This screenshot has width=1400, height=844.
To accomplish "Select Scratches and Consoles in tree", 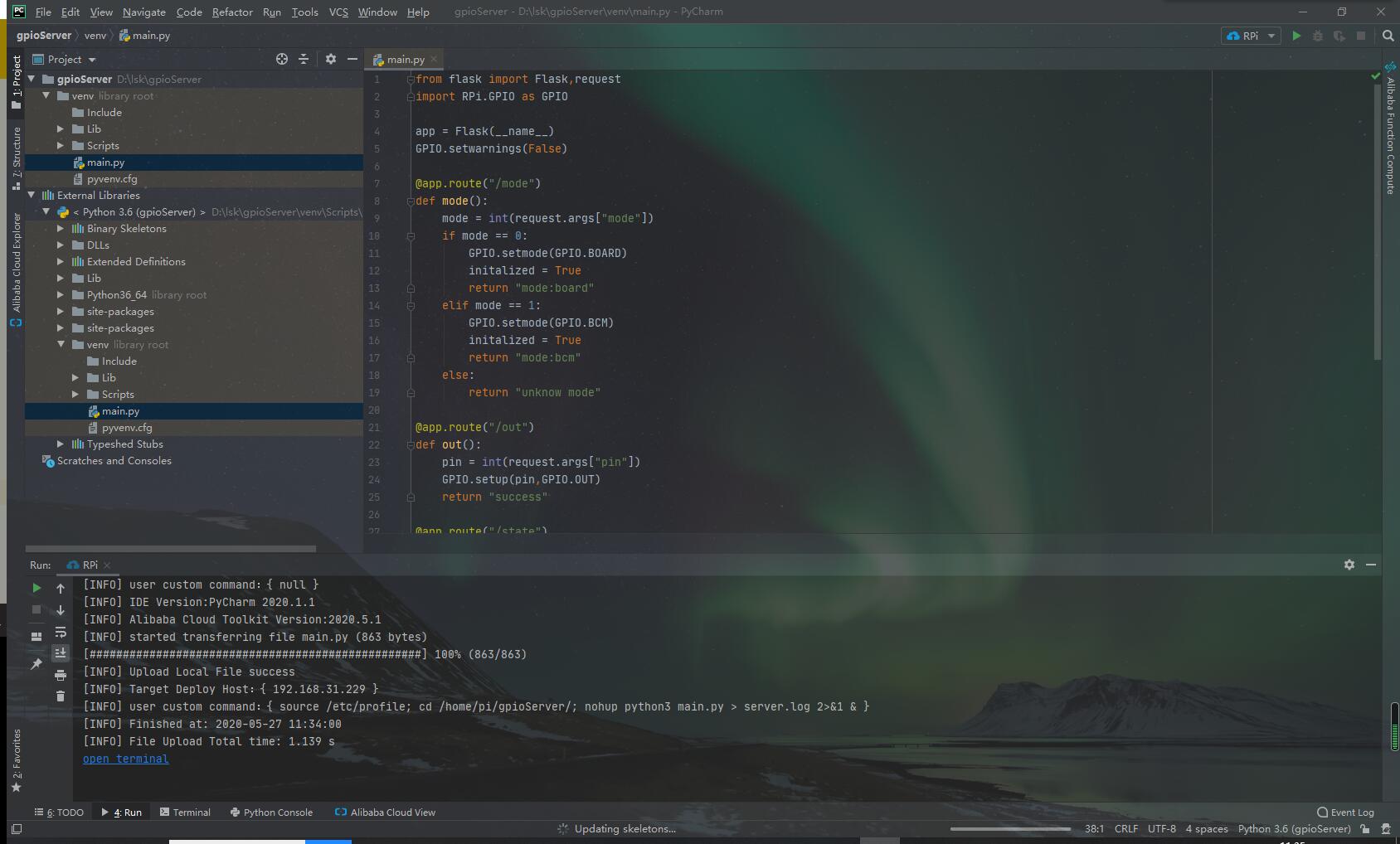I will [x=114, y=461].
